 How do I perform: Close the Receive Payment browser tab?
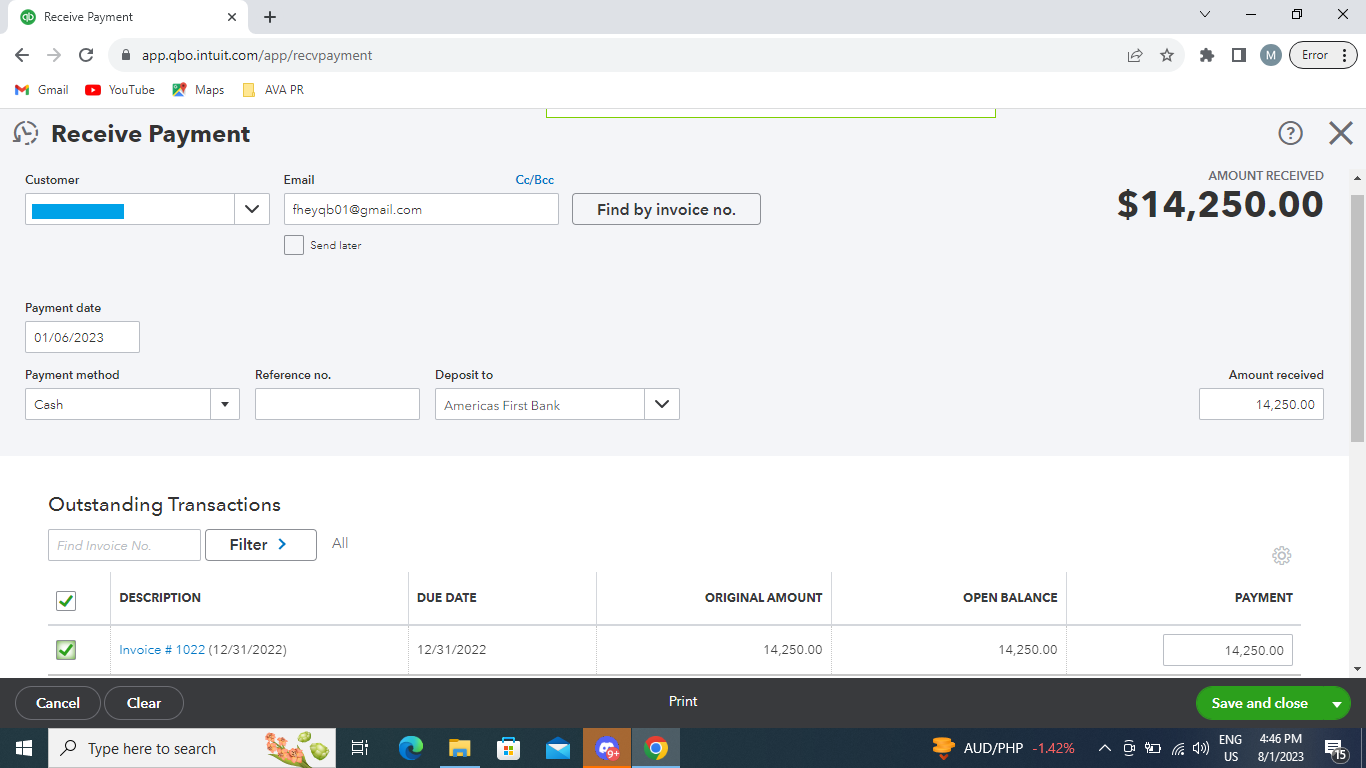pos(232,17)
